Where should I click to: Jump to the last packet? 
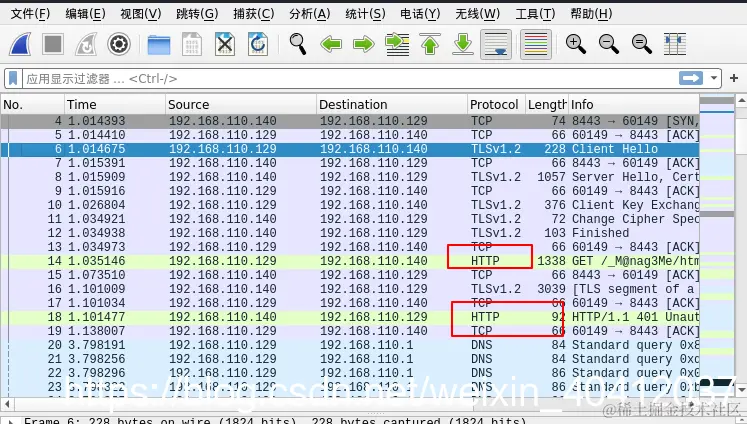click(x=463, y=44)
